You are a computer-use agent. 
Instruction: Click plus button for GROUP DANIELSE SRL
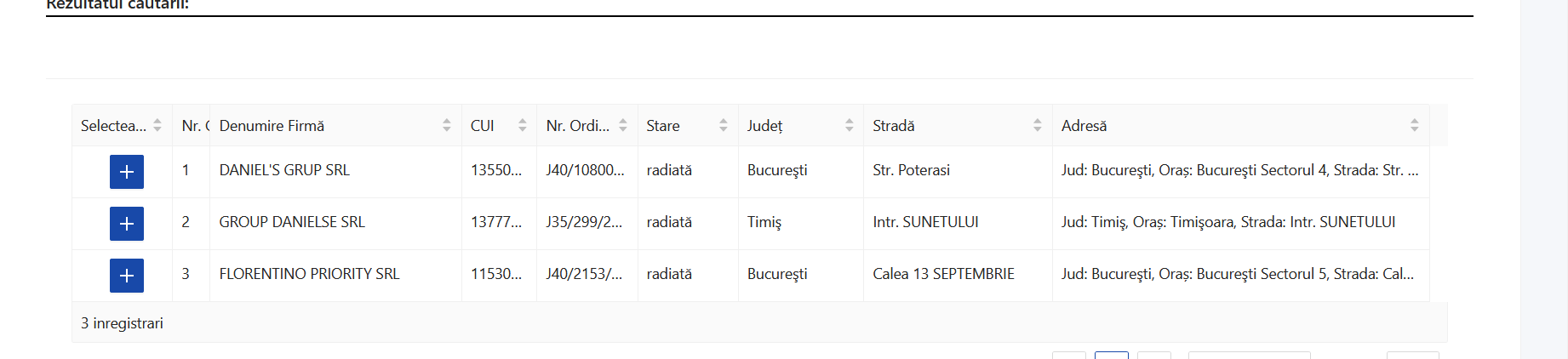pyautogui.click(x=127, y=224)
